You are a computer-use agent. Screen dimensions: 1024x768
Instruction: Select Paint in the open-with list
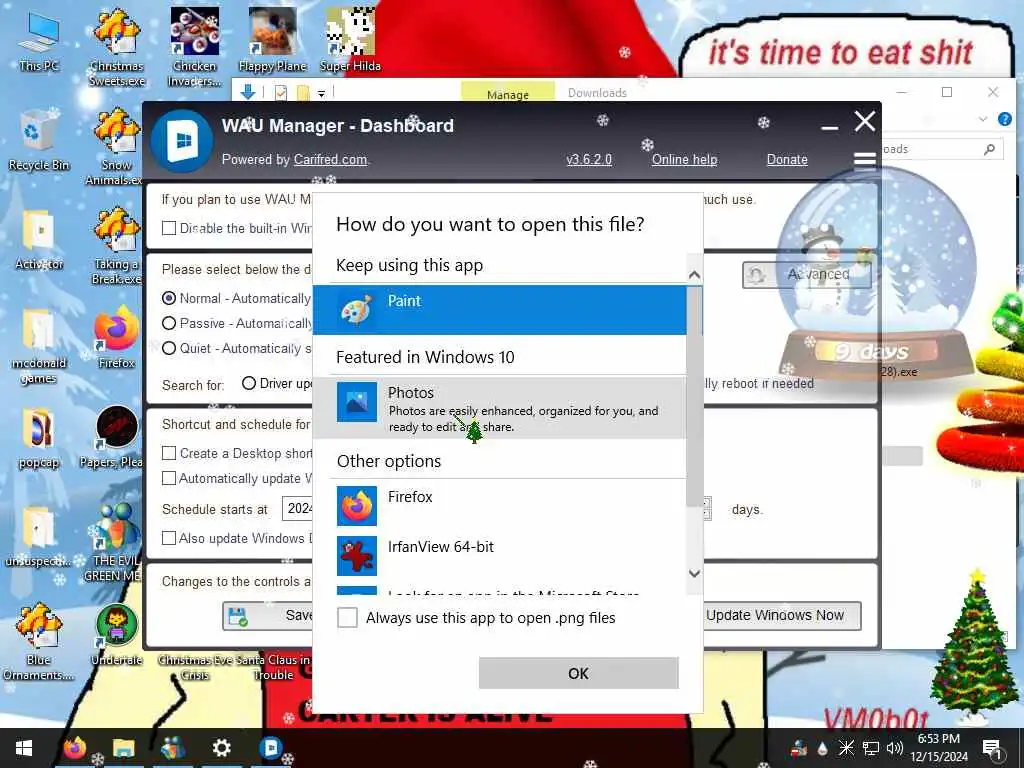tap(500, 310)
